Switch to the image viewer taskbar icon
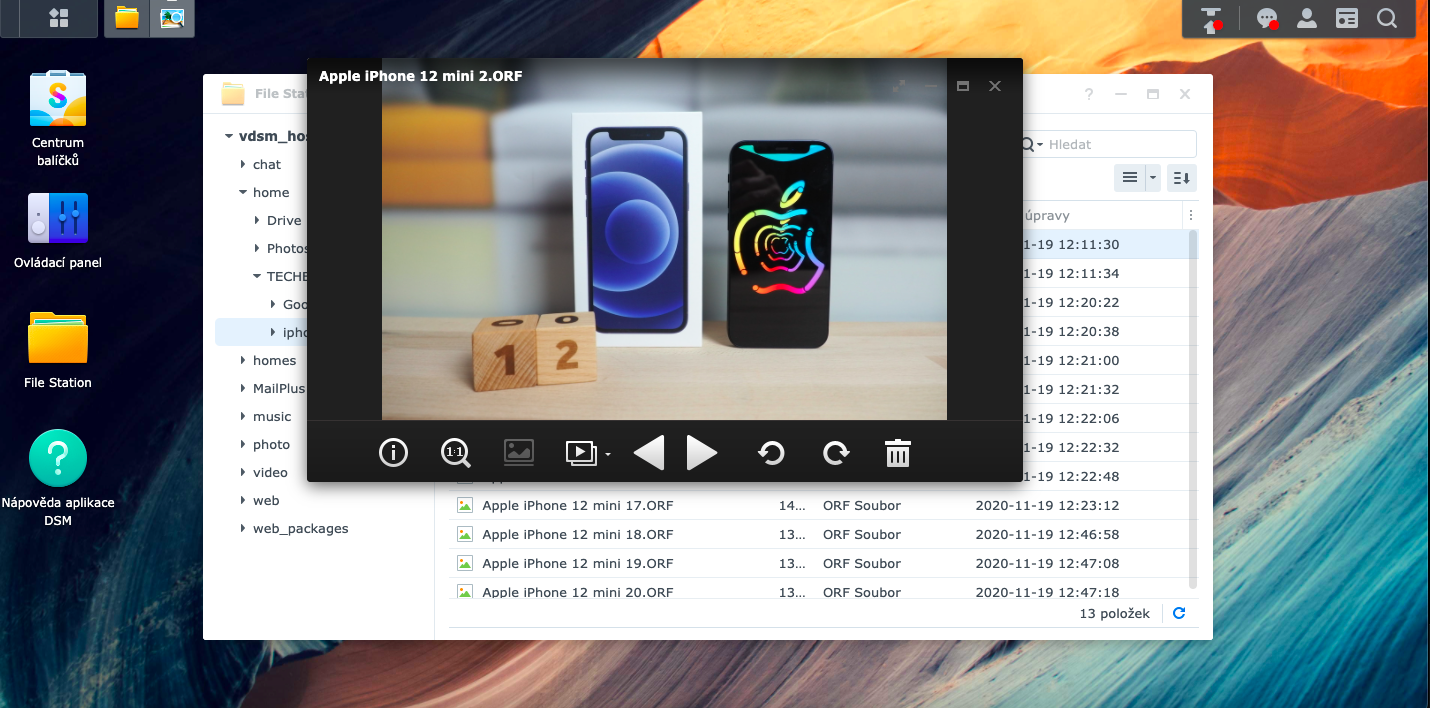1430x708 pixels. tap(172, 18)
